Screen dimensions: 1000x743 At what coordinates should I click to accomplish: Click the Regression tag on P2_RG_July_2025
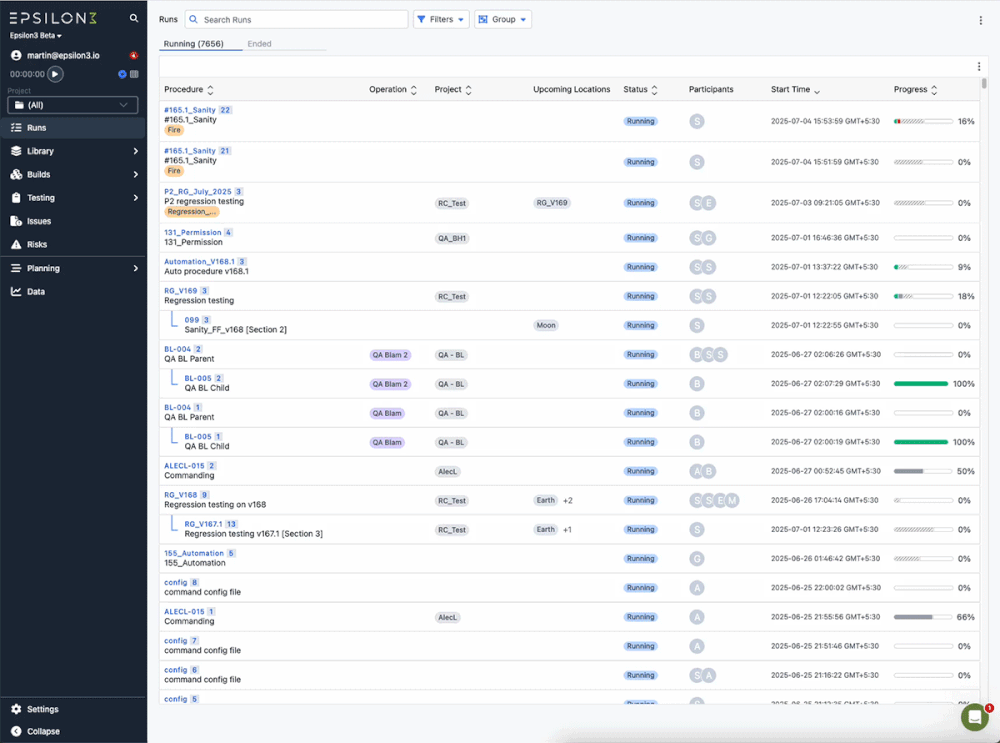(x=191, y=212)
